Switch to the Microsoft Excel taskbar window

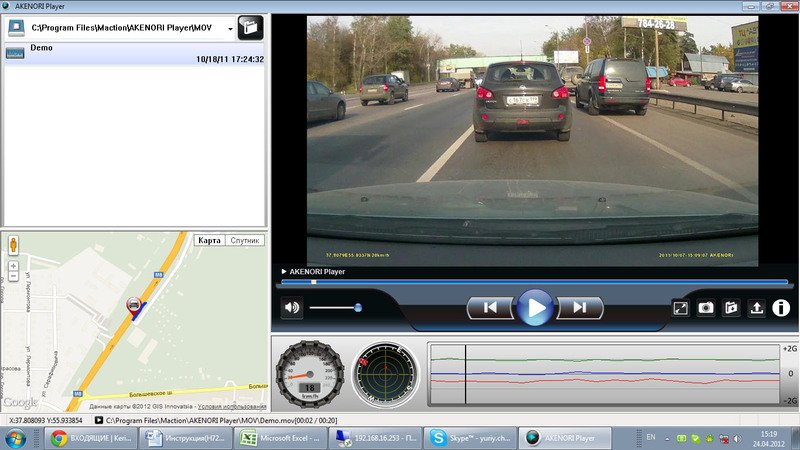click(281, 438)
